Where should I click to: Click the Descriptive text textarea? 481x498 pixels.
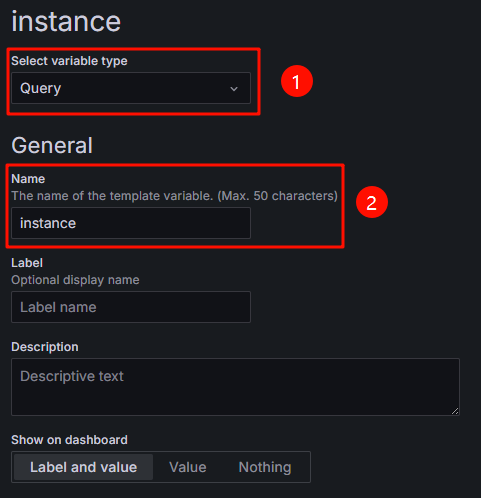coord(235,387)
